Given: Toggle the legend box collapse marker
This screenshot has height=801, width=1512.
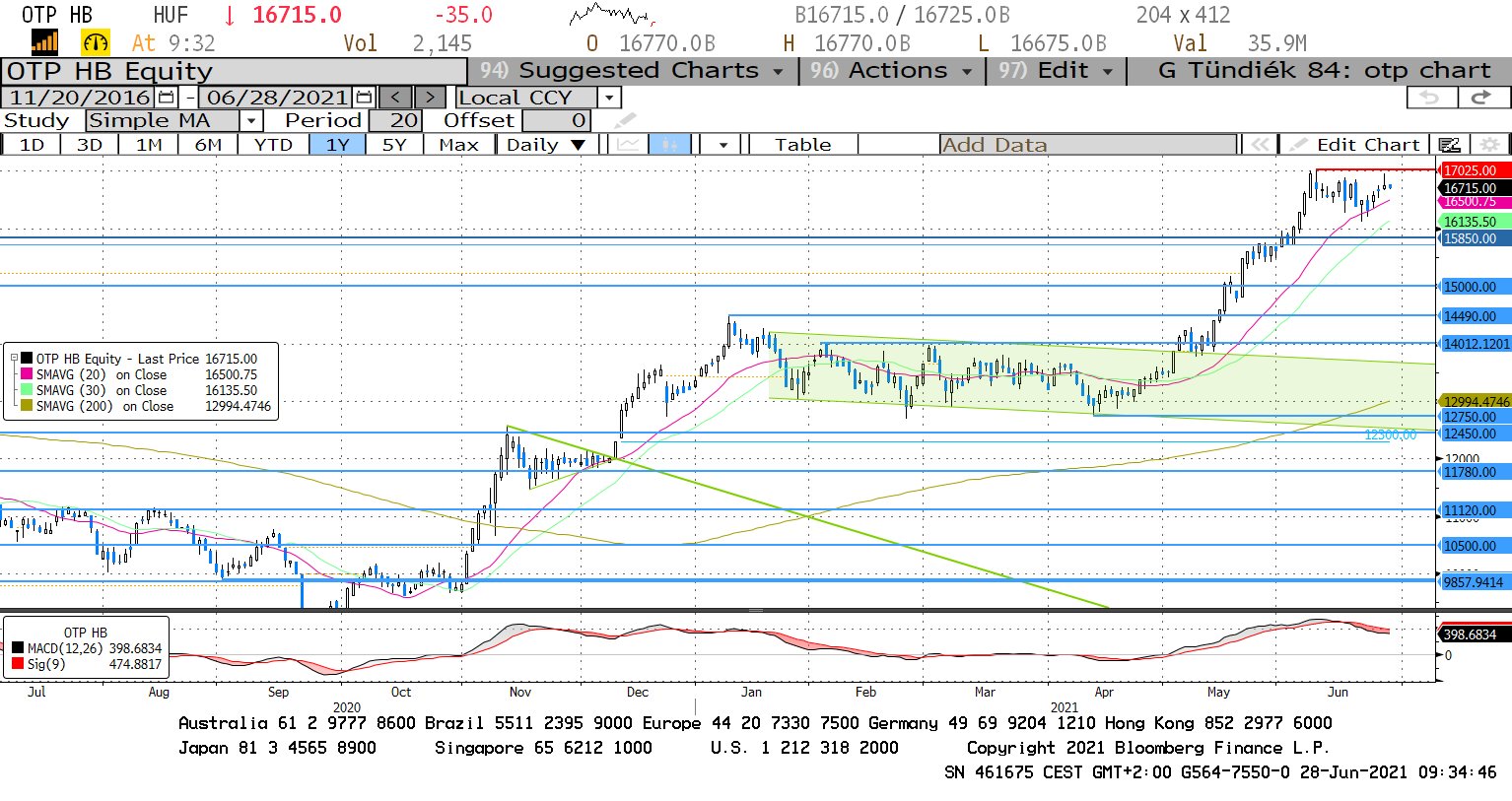Looking at the screenshot, I should (x=14, y=359).
